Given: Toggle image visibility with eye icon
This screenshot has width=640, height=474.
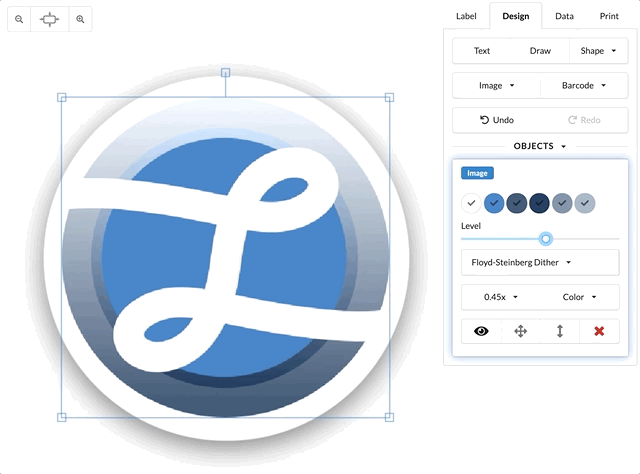Looking at the screenshot, I should coord(481,331).
